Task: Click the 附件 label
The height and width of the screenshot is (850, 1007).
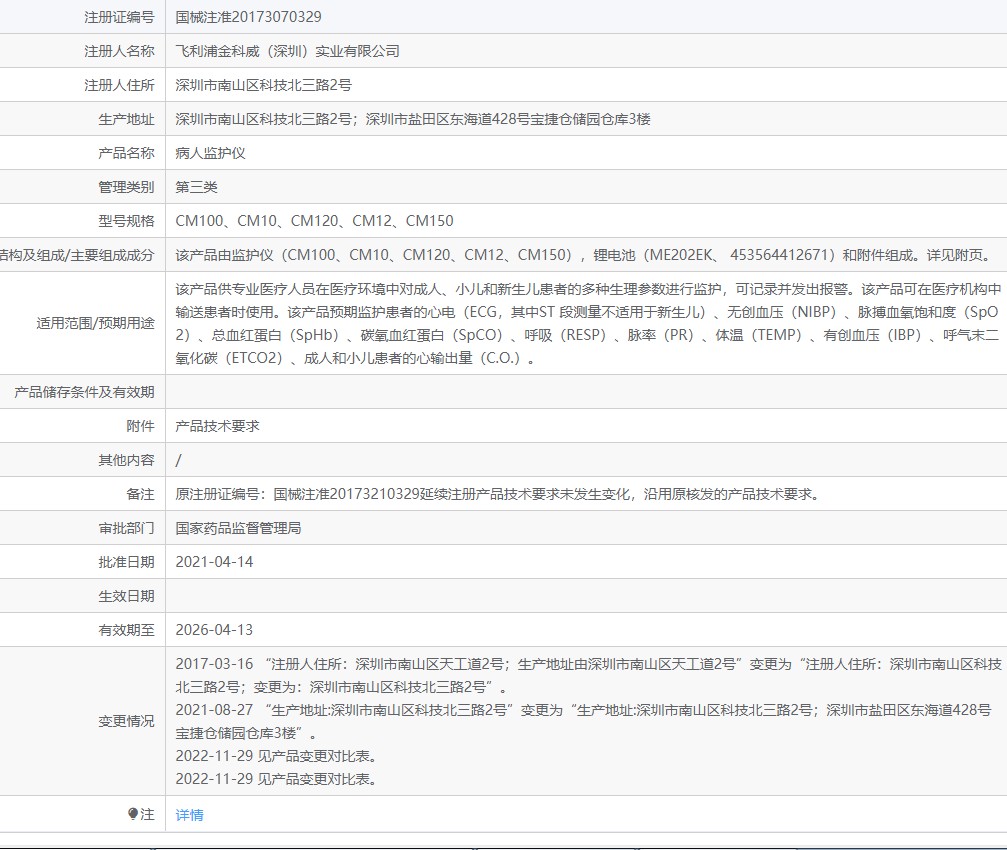Action: [141, 426]
